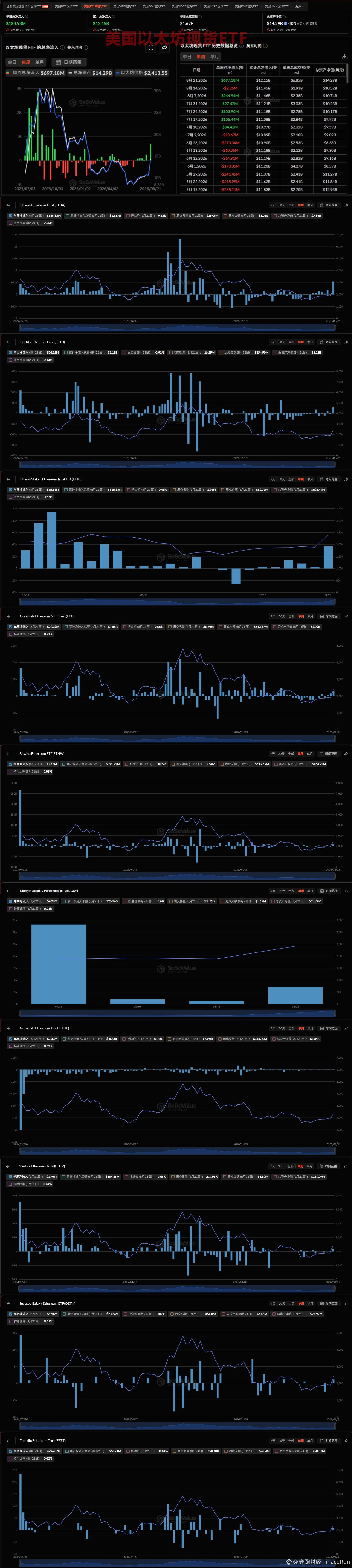This screenshot has width=352, height=1568.
Task: Share the iShares Staked Ethereum Trust ETF (ETHB) chart
Action: [346, 479]
